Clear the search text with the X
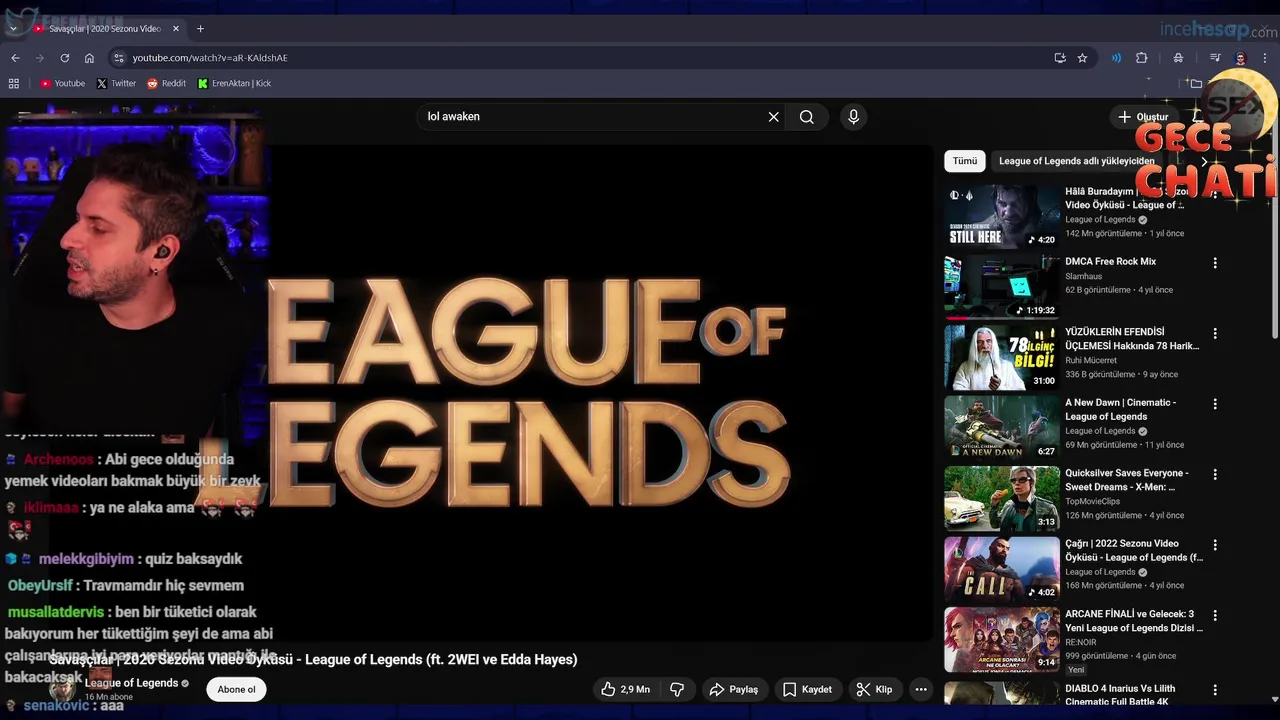 point(773,117)
